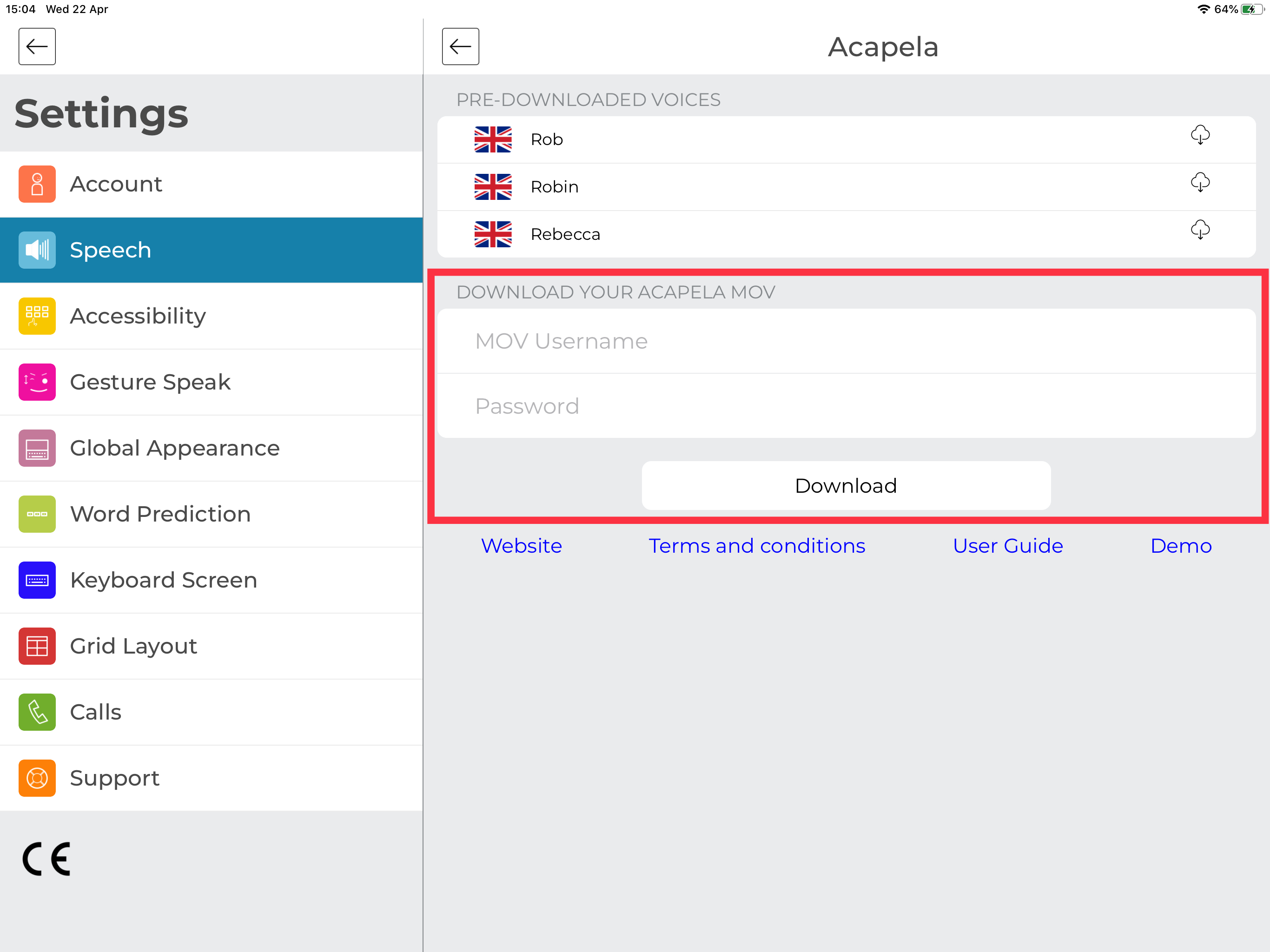Screen dimensions: 1270x952
Task: Open the Account settings
Action: coord(212,185)
